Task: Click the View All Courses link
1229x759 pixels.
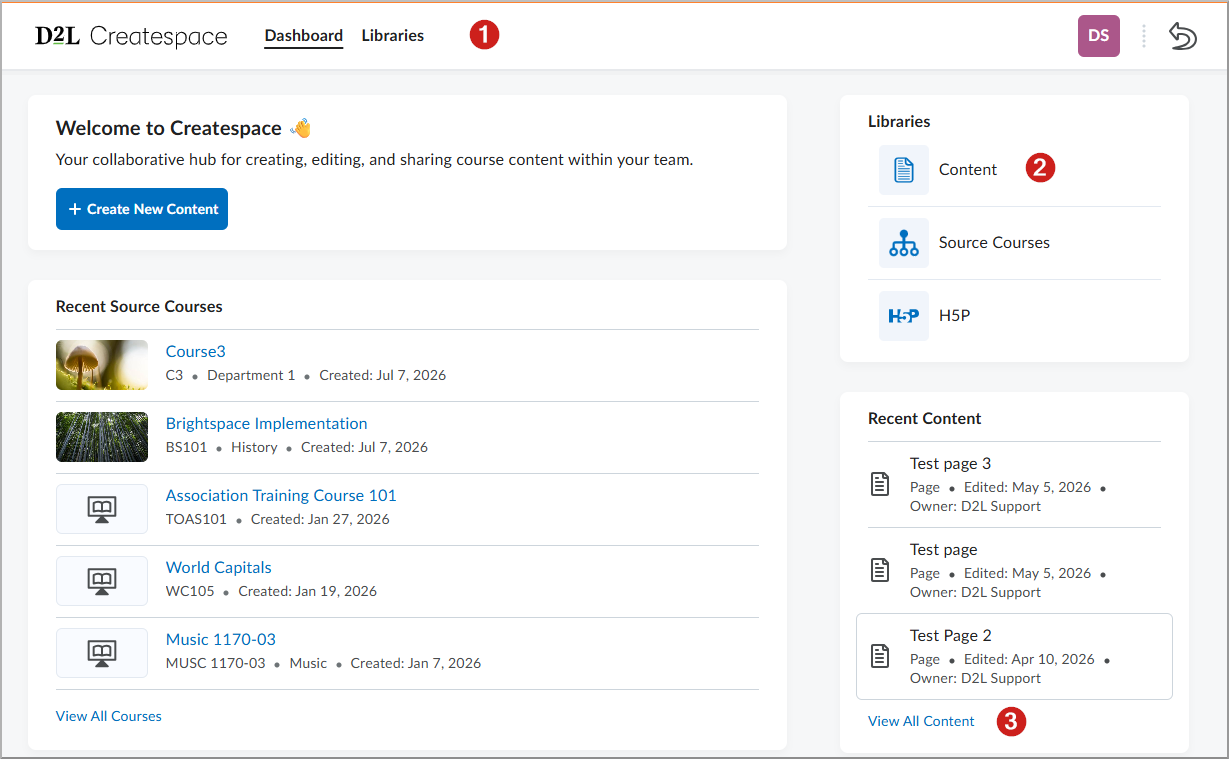Action: 109,716
